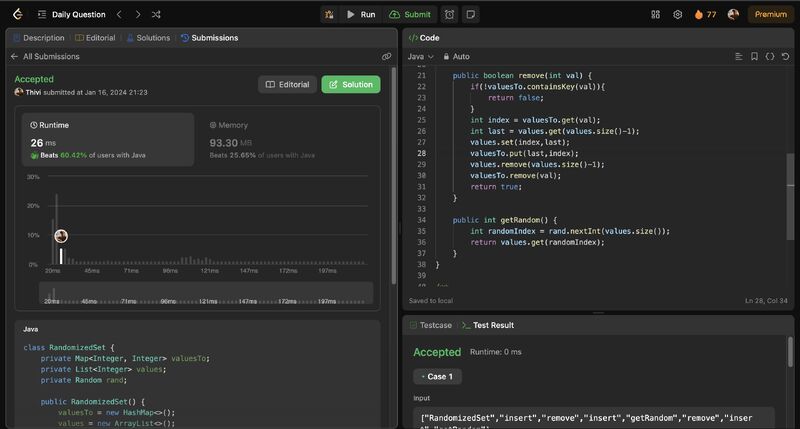Click 'Saved to local' status text
The height and width of the screenshot is (429, 800).
[x=431, y=300]
